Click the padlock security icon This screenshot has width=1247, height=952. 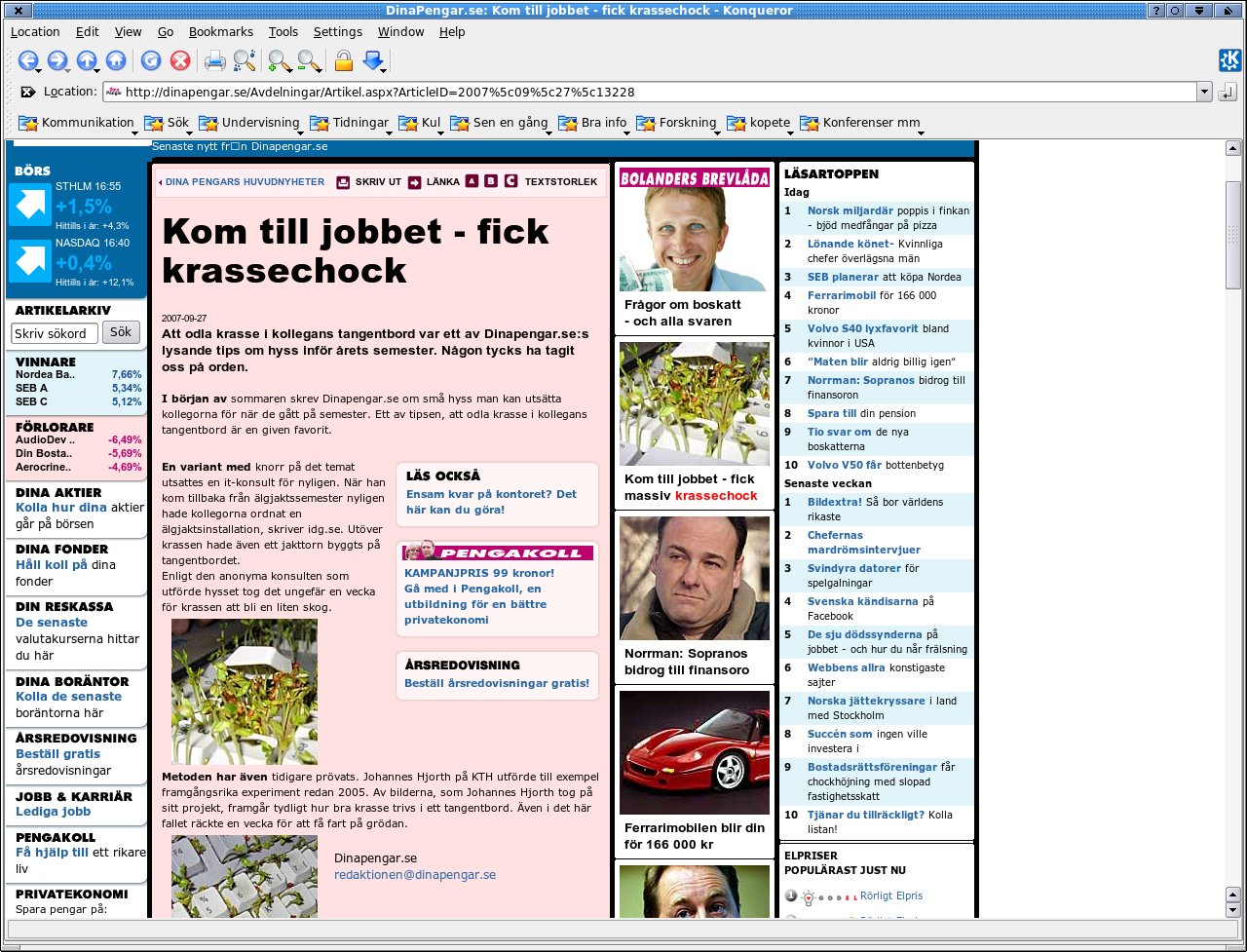343,60
